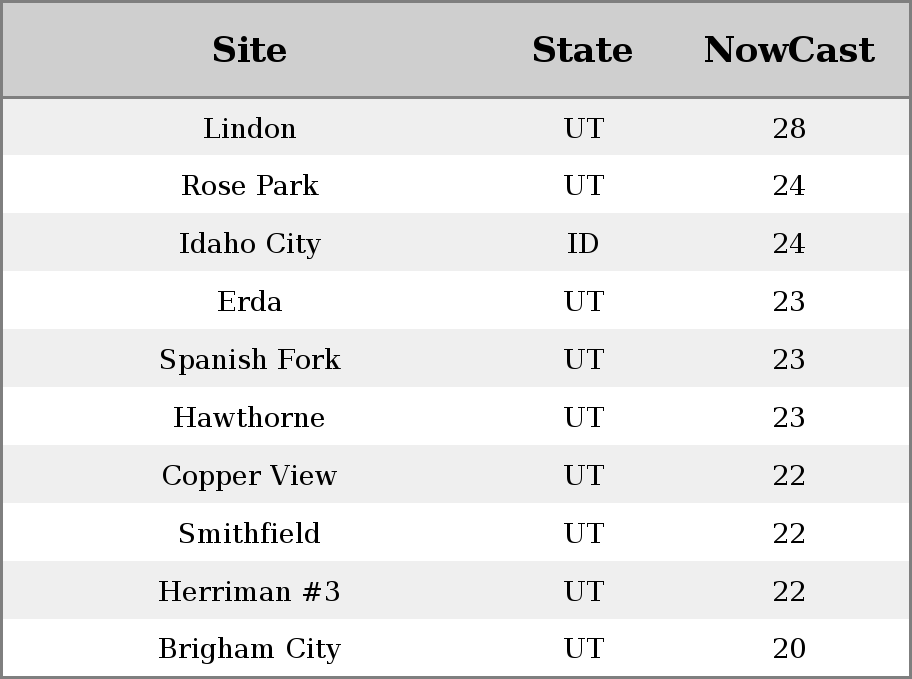
Task: Select the UT state cell for Brigham City
Action: [583, 649]
